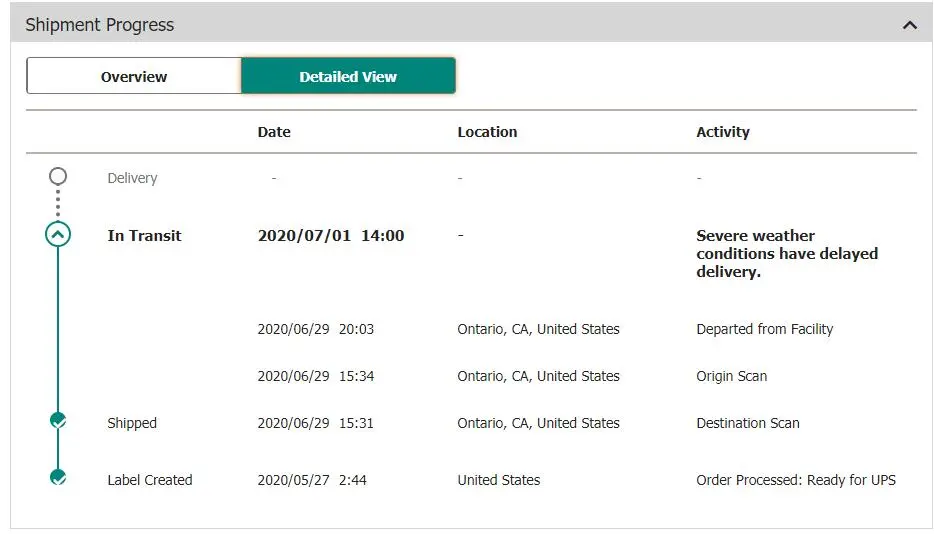The width and height of the screenshot is (934, 534).
Task: Collapse the In Transit step chevron circle
Action: 58,235
